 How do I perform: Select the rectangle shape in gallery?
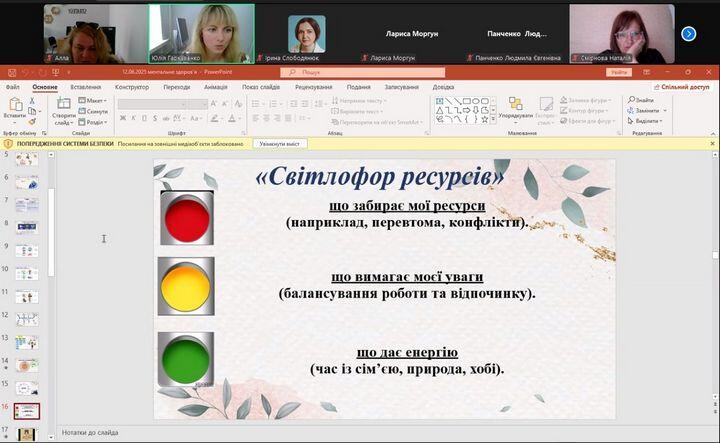coord(467,101)
